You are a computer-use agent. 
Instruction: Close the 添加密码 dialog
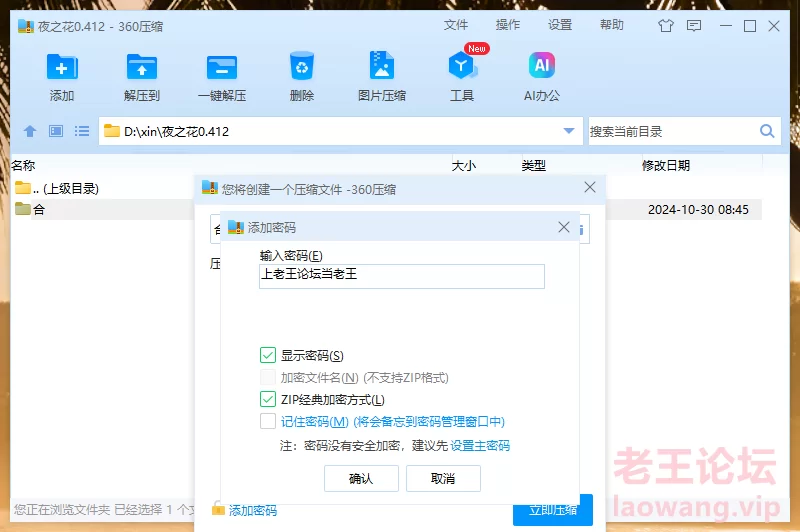(x=564, y=227)
